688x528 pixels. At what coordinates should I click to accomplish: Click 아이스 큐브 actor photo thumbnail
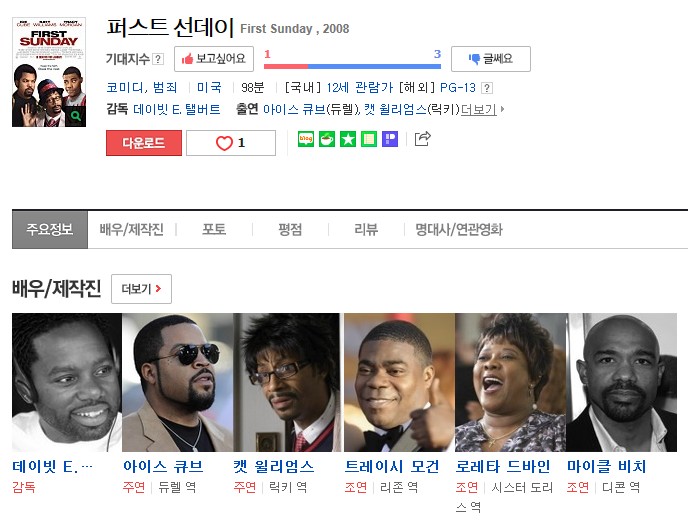coord(178,382)
